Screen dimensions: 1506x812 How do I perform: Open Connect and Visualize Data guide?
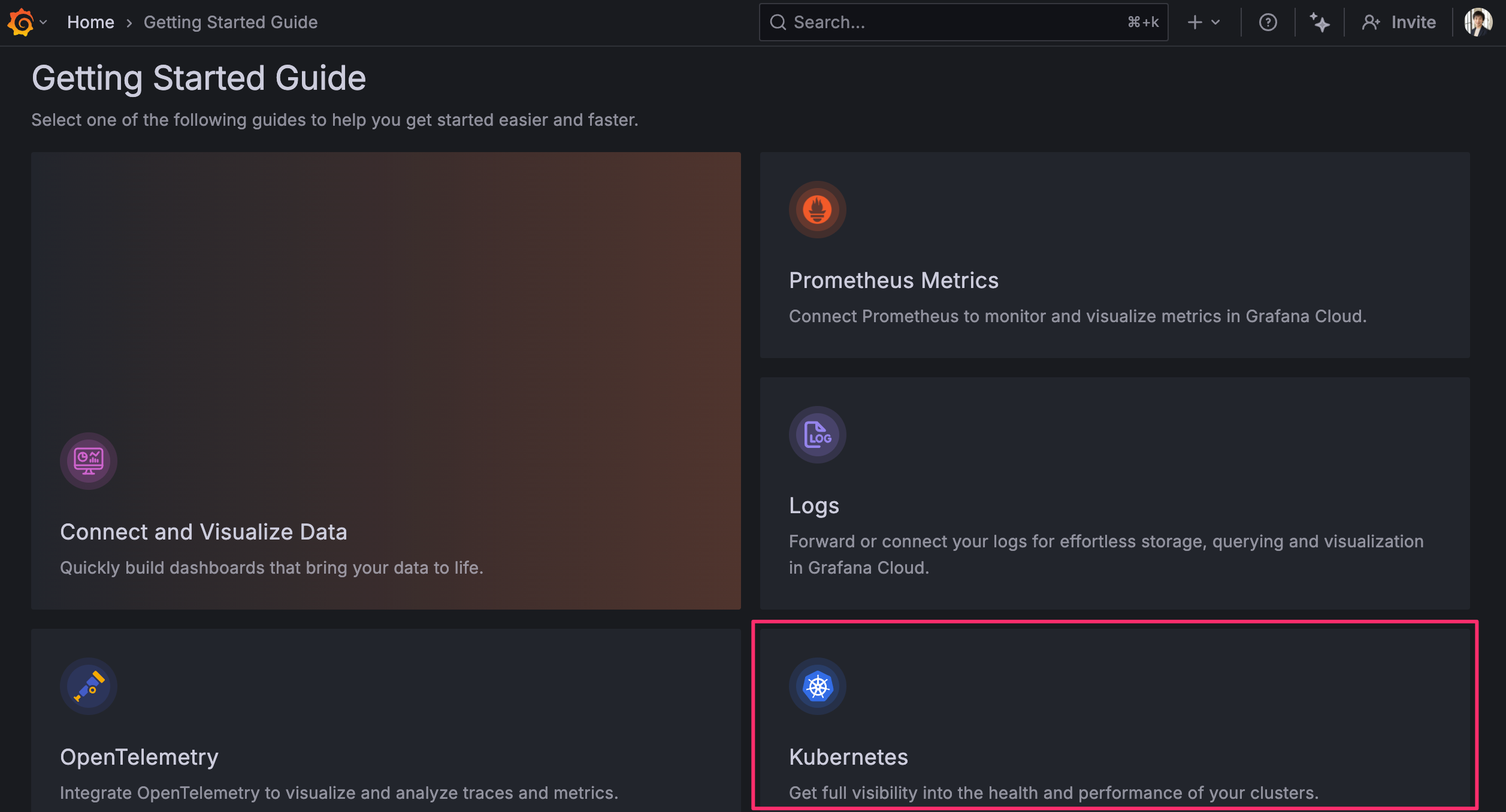coord(203,532)
